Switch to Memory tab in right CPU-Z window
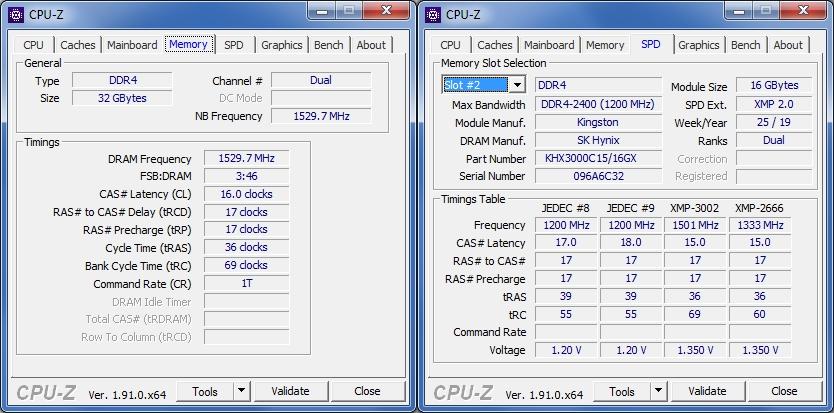 click(x=605, y=45)
